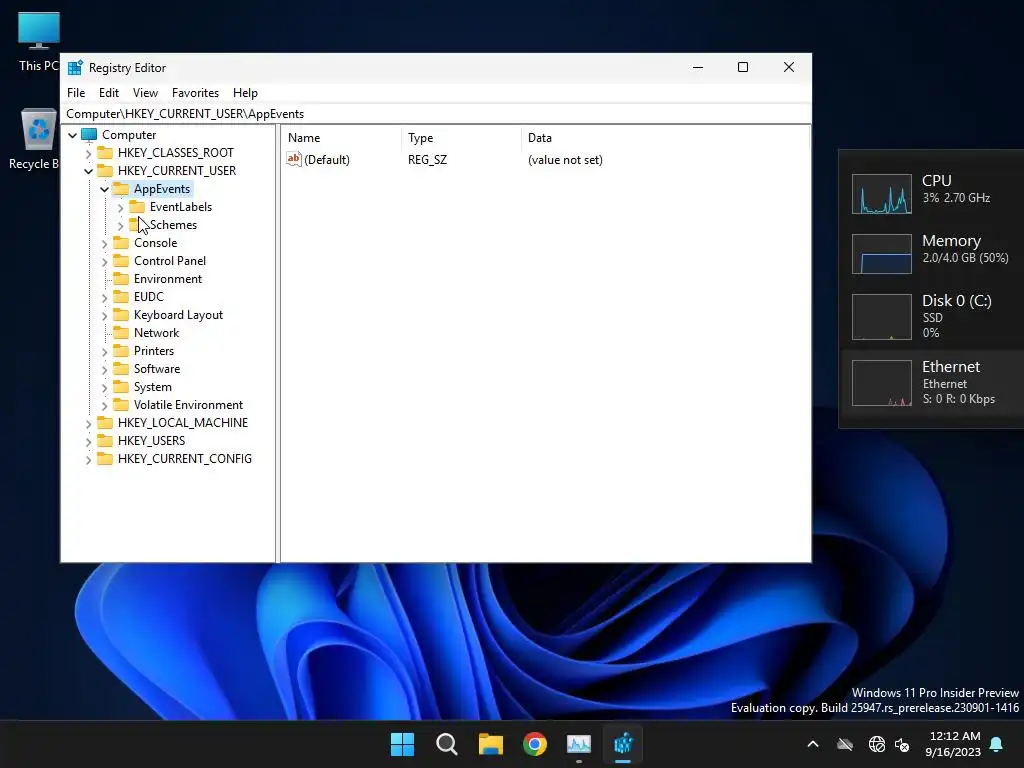Click the HKEY_USERS folder icon
The height and width of the screenshot is (768, 1024).
(x=105, y=441)
